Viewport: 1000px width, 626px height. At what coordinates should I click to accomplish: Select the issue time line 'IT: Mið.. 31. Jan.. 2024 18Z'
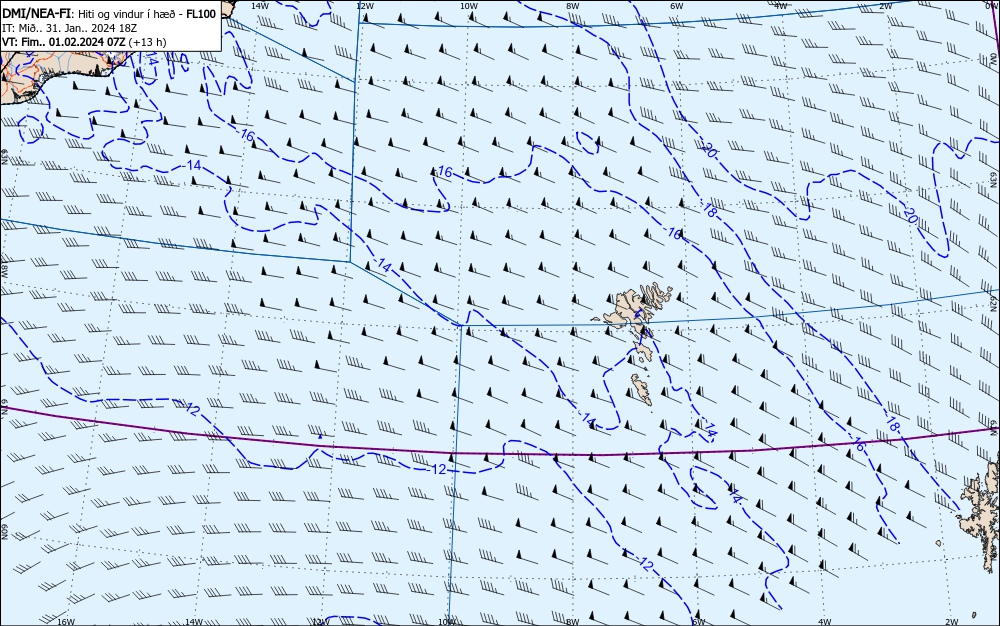(x=70, y=28)
